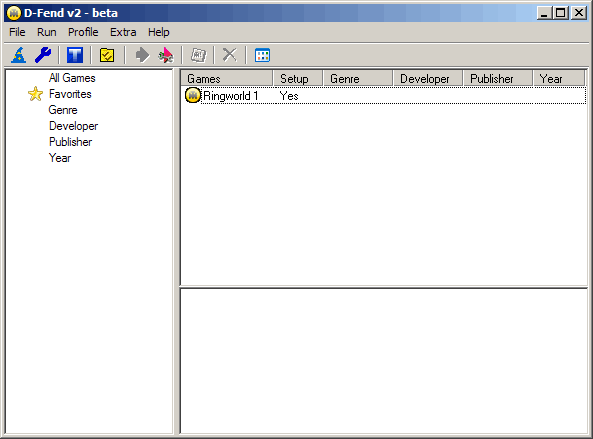Sort list by Publisher column header
Screen dimensions: 593x439
point(498,79)
